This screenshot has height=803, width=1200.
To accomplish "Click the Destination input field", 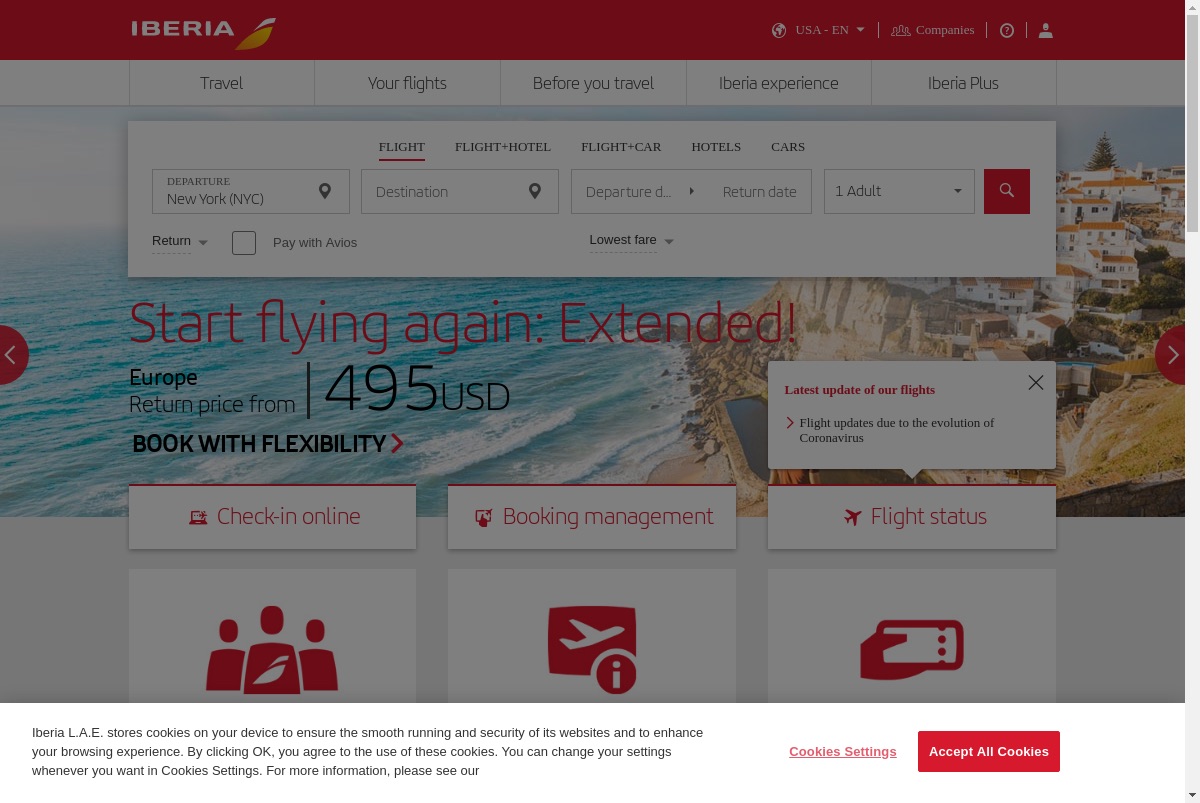I will [460, 191].
